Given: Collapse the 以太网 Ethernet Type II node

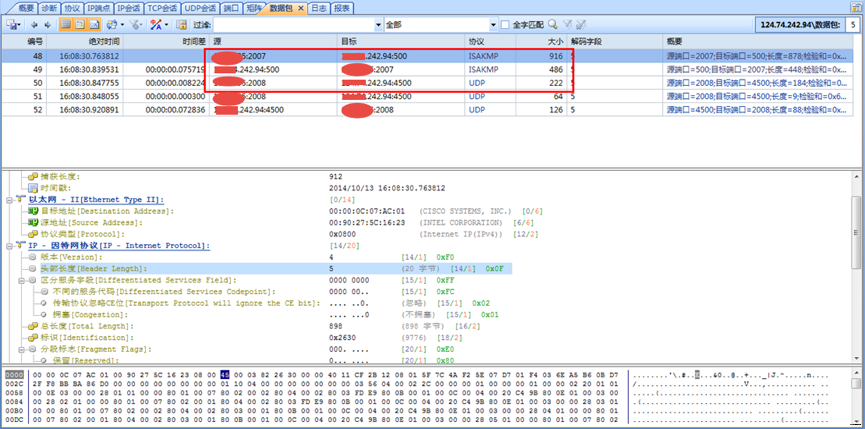Looking at the screenshot, I should [8, 199].
